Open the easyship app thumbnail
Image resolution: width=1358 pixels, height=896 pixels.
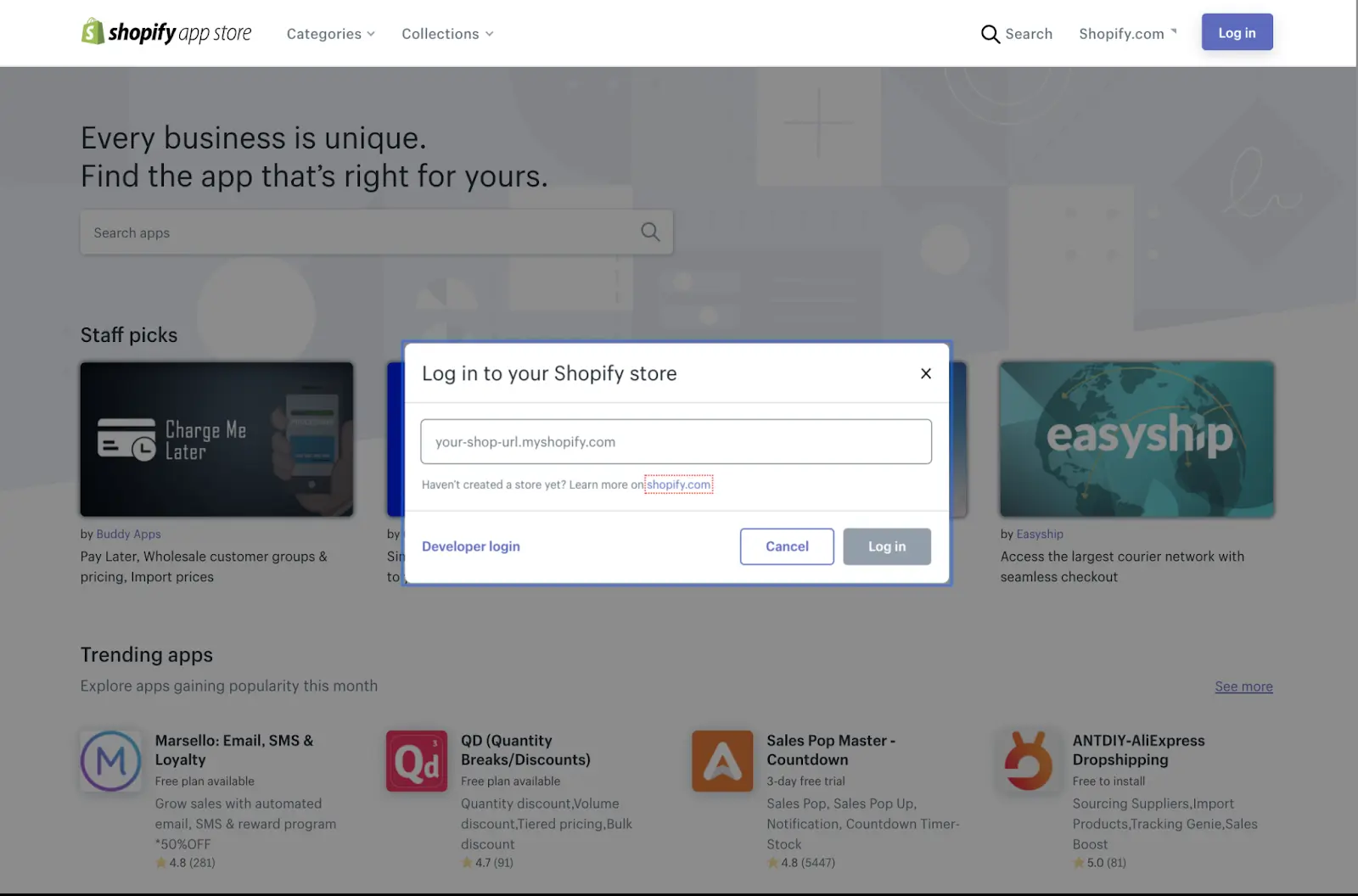1136,440
